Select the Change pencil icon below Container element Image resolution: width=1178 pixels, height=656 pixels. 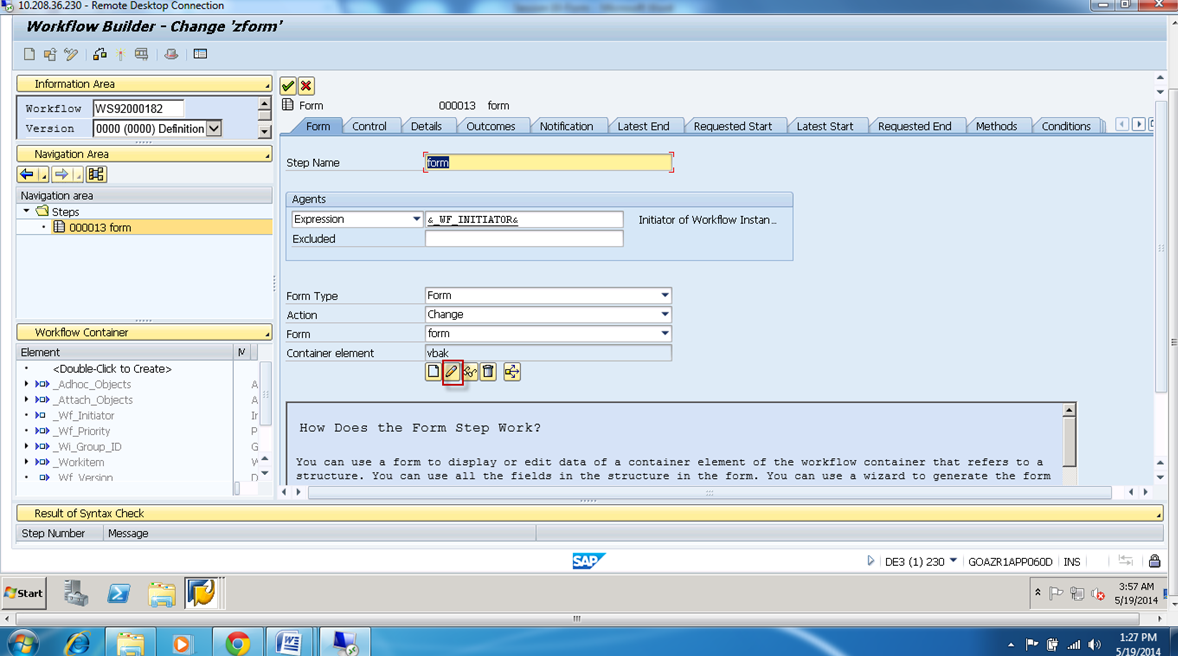point(452,371)
